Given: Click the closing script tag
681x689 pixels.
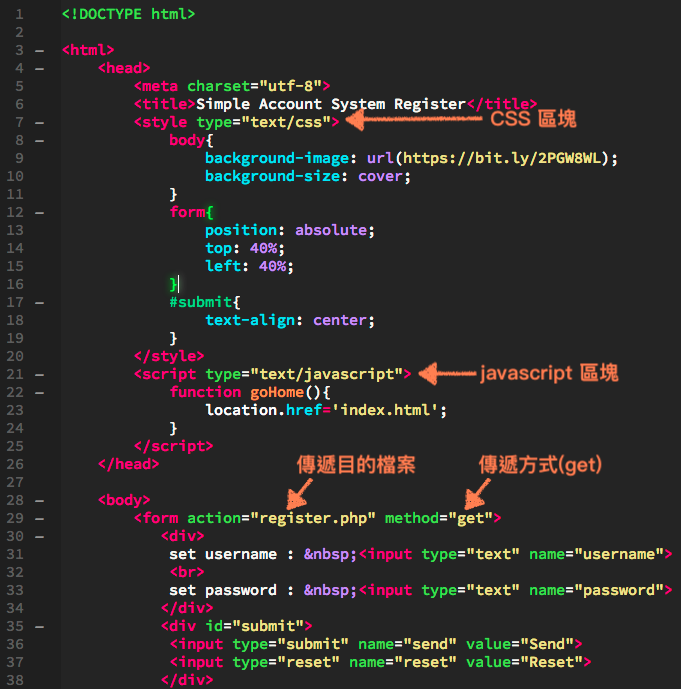Looking at the screenshot, I should [174, 446].
